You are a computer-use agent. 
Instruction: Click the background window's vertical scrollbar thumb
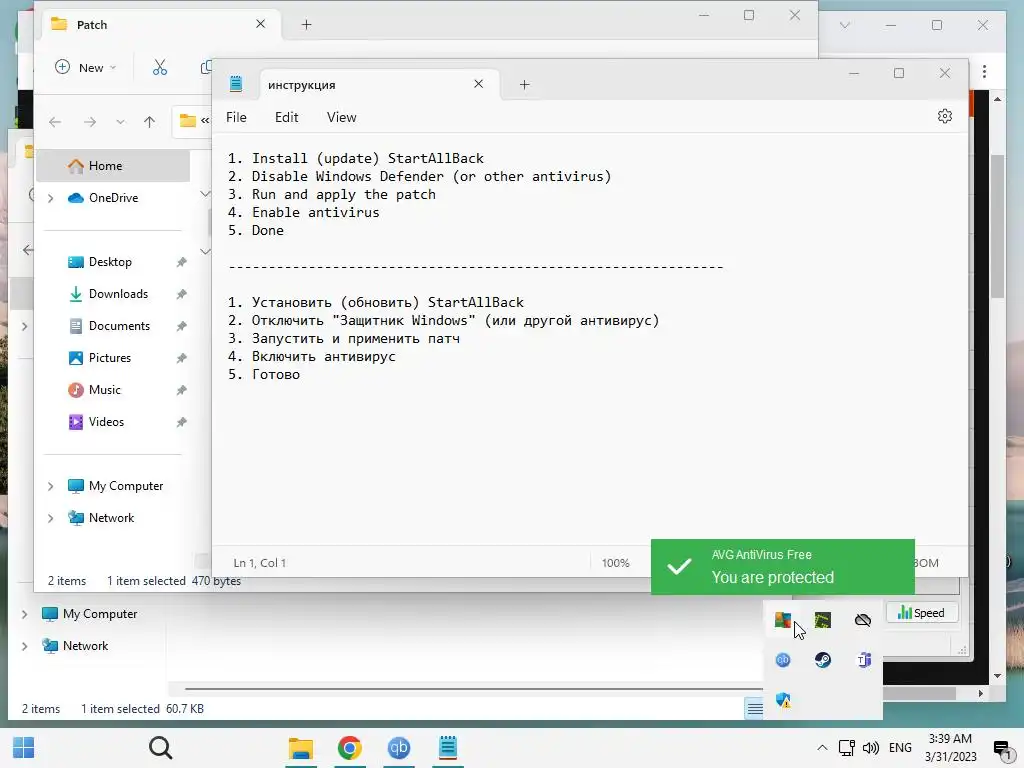click(x=997, y=226)
